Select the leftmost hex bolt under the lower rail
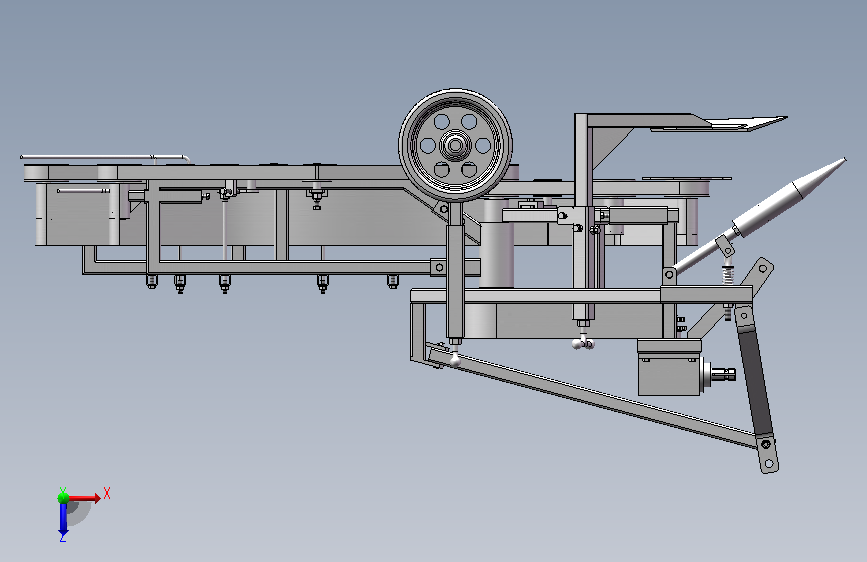 coord(152,282)
